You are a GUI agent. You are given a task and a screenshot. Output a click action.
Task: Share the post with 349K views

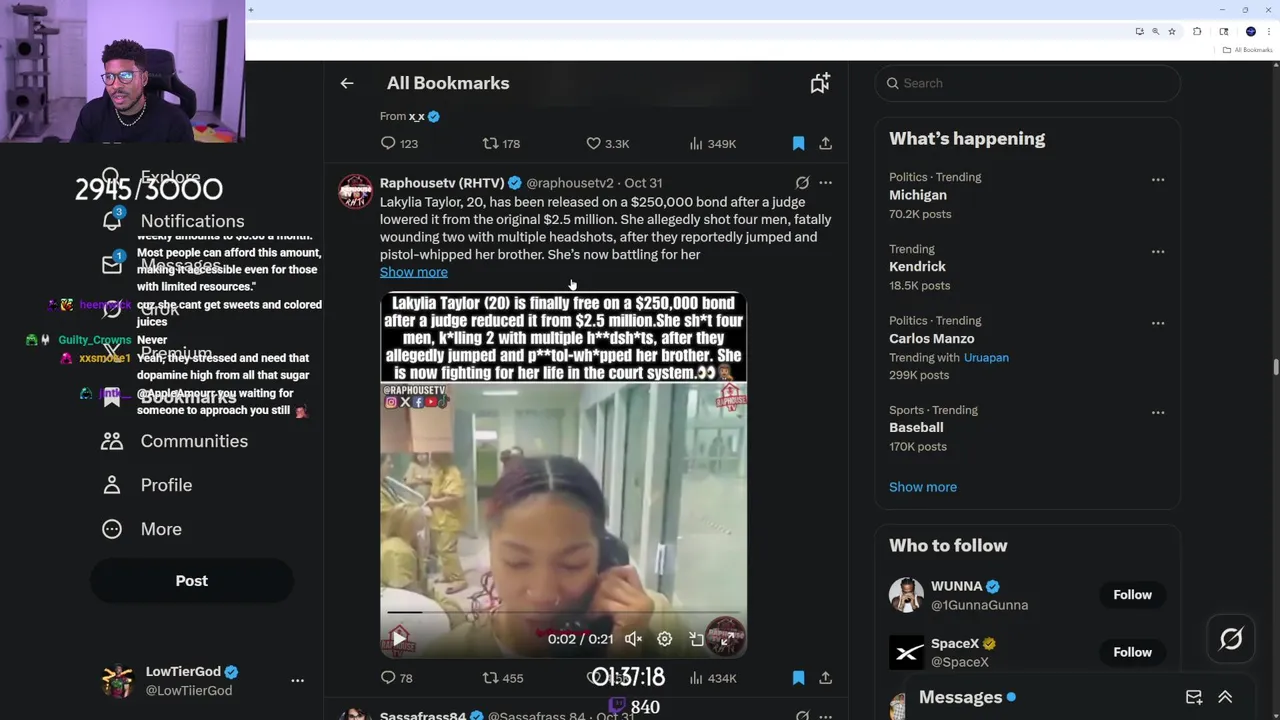[825, 144]
